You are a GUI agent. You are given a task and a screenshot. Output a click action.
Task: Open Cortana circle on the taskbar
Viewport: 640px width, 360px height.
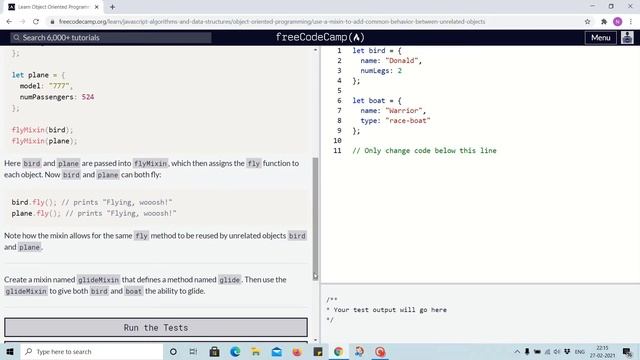[173, 351]
